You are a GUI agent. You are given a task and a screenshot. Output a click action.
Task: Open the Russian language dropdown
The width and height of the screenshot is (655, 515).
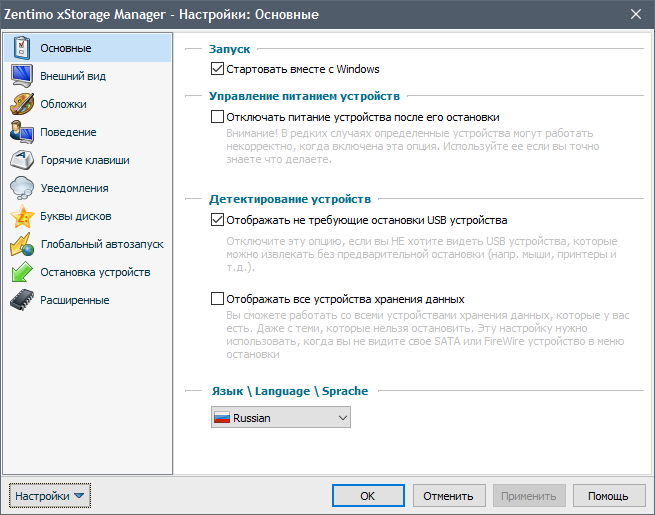(x=281, y=418)
